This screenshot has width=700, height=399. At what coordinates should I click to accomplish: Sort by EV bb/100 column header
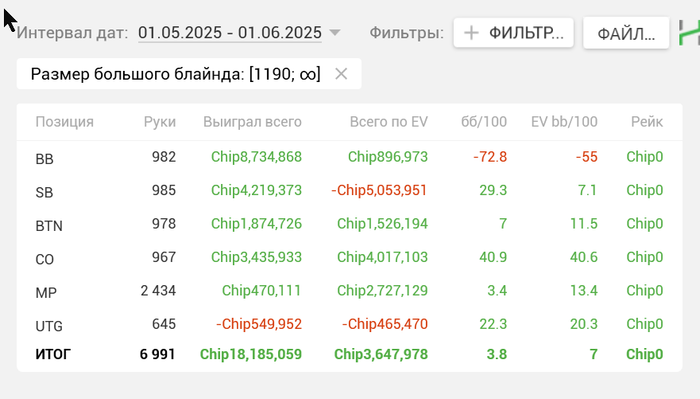point(564,121)
